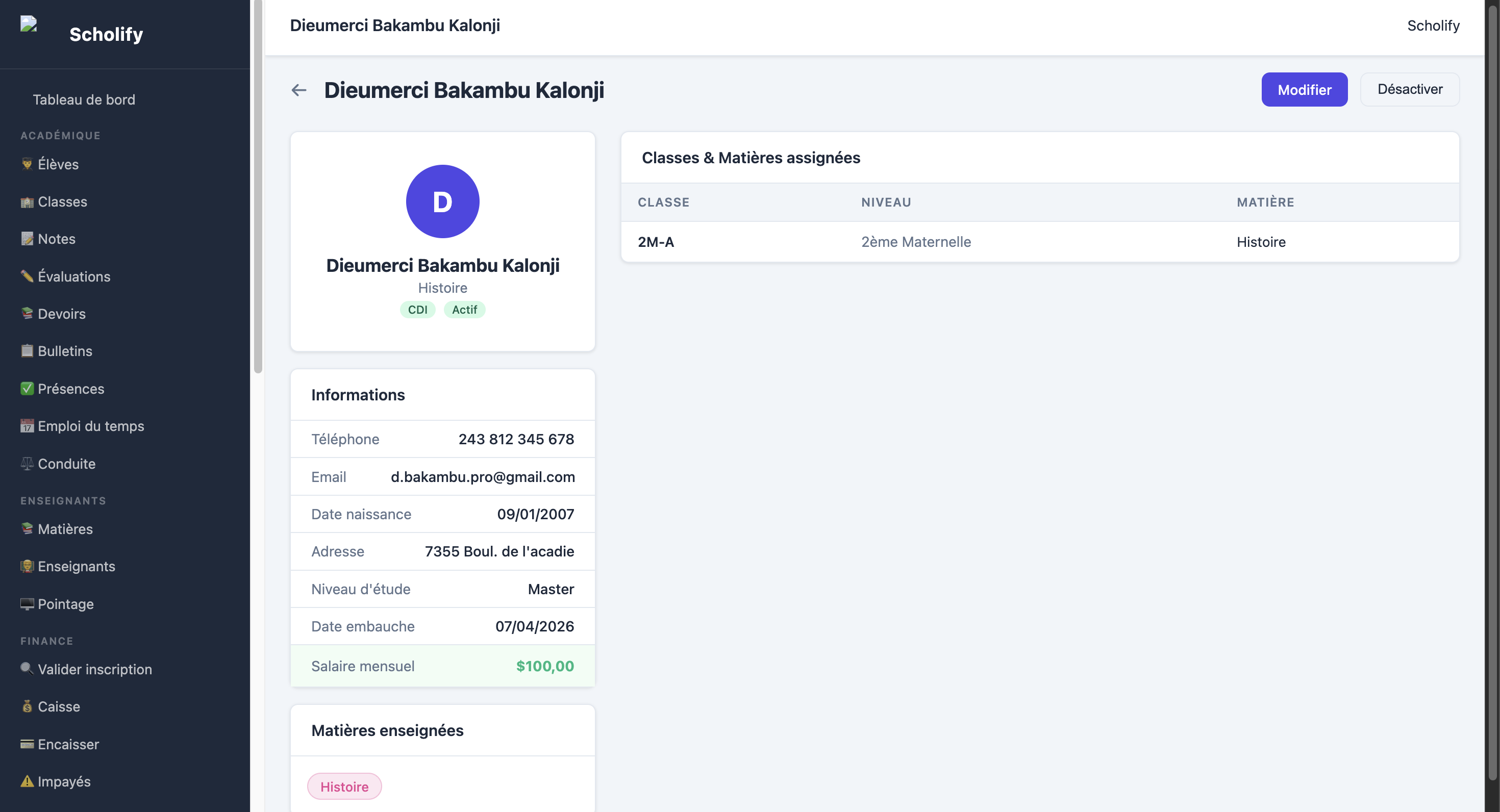Open the Classes building icon
The height and width of the screenshot is (812, 1500).
click(27, 202)
